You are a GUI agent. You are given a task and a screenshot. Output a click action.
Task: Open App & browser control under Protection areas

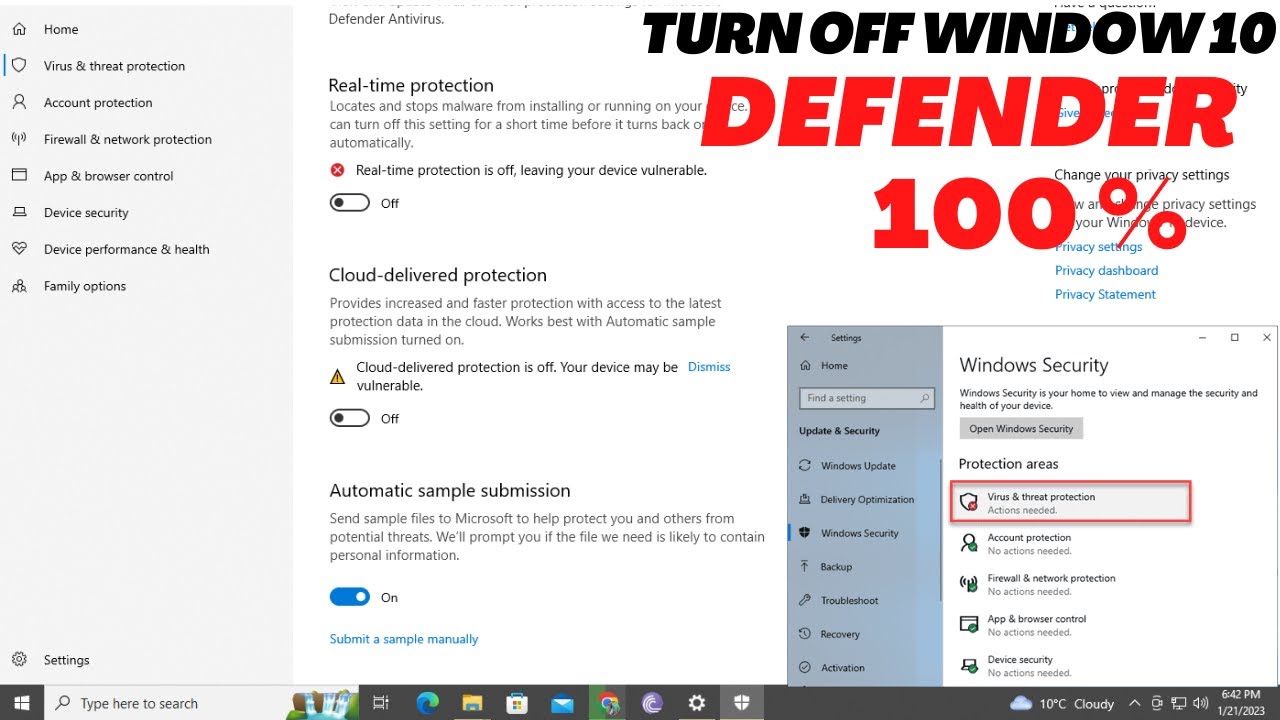tap(1023, 625)
